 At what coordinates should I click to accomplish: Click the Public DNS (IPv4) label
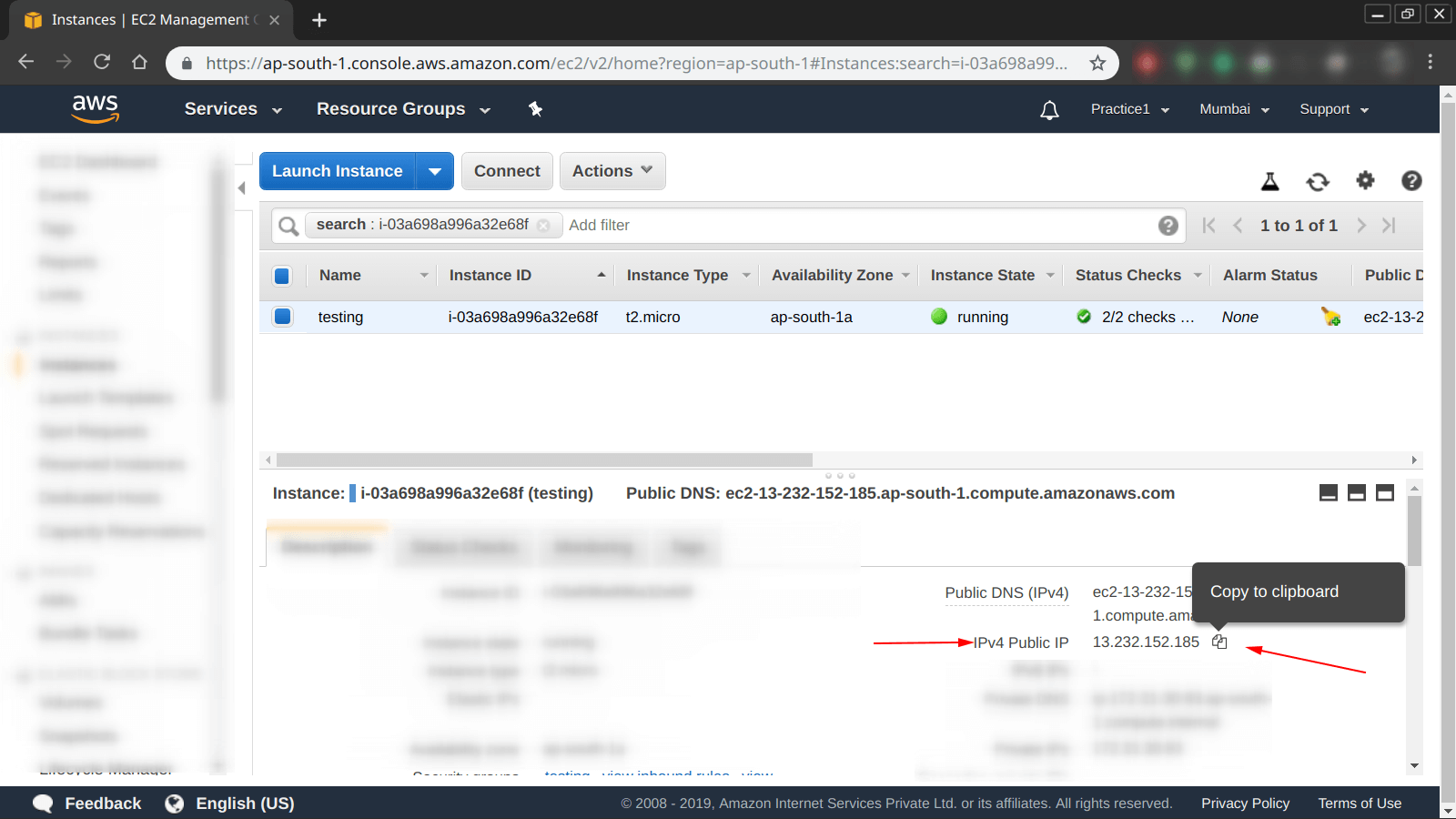pos(1006,592)
